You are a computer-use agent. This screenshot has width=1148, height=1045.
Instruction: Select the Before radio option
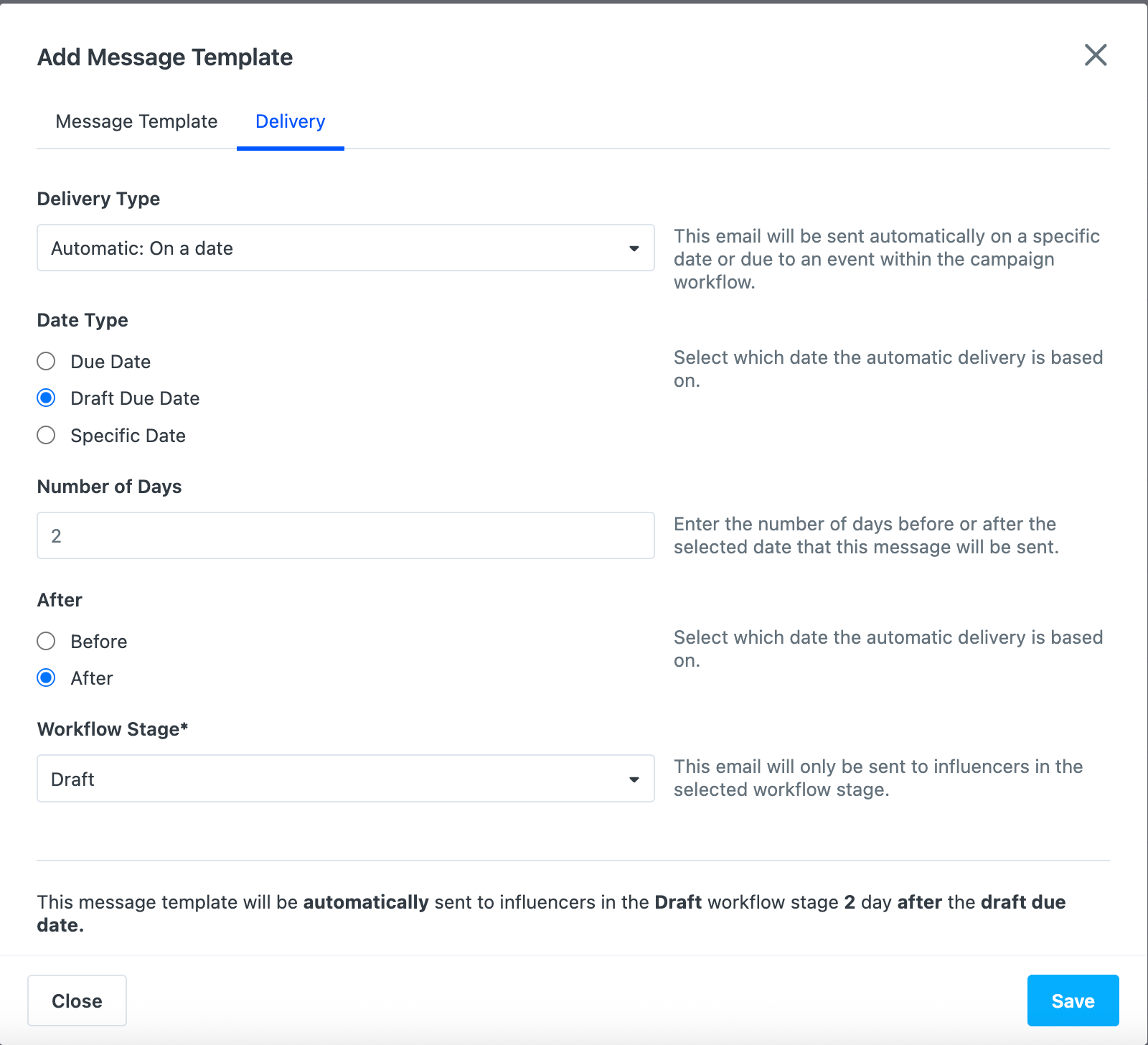point(47,641)
